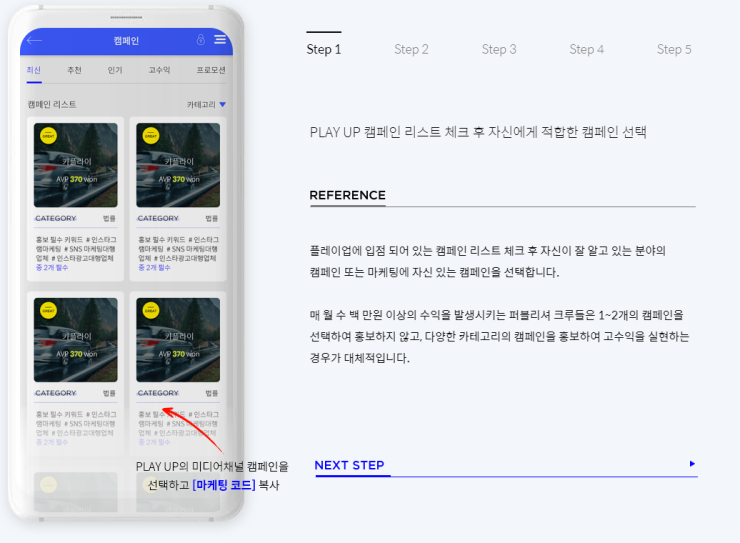Click the heading starting 'PLAY UP 캠페인 리스트 체크'

[478, 132]
